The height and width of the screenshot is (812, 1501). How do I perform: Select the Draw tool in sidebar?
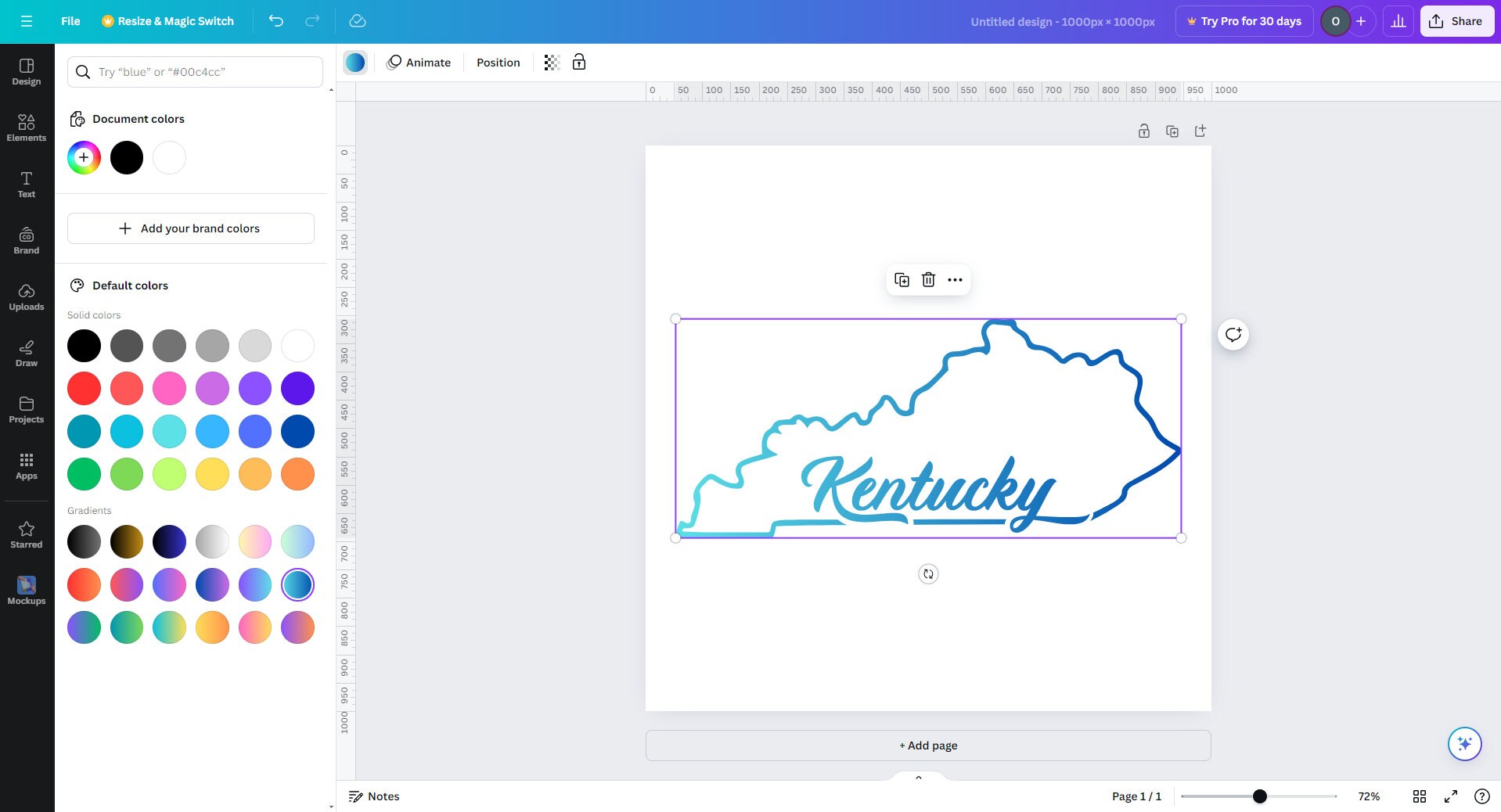pyautogui.click(x=26, y=353)
